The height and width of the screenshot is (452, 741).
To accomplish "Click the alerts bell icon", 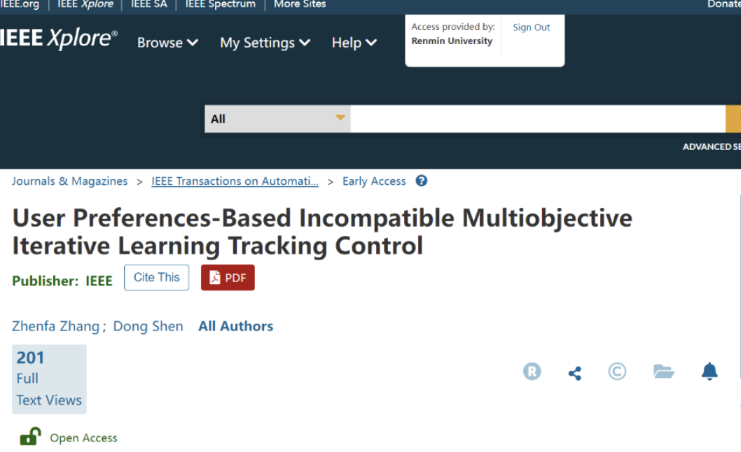I will [709, 372].
